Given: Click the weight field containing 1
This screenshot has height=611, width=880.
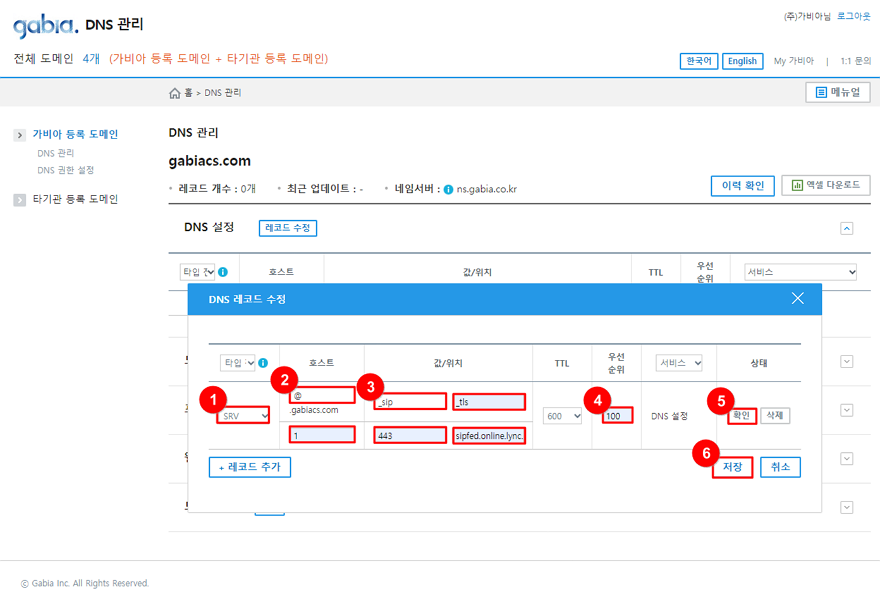Looking at the screenshot, I should (x=322, y=435).
